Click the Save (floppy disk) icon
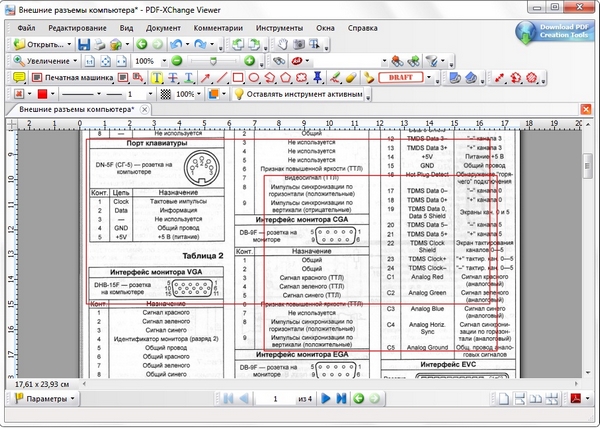Image resolution: width=600 pixels, height=428 pixels. tap(83, 44)
